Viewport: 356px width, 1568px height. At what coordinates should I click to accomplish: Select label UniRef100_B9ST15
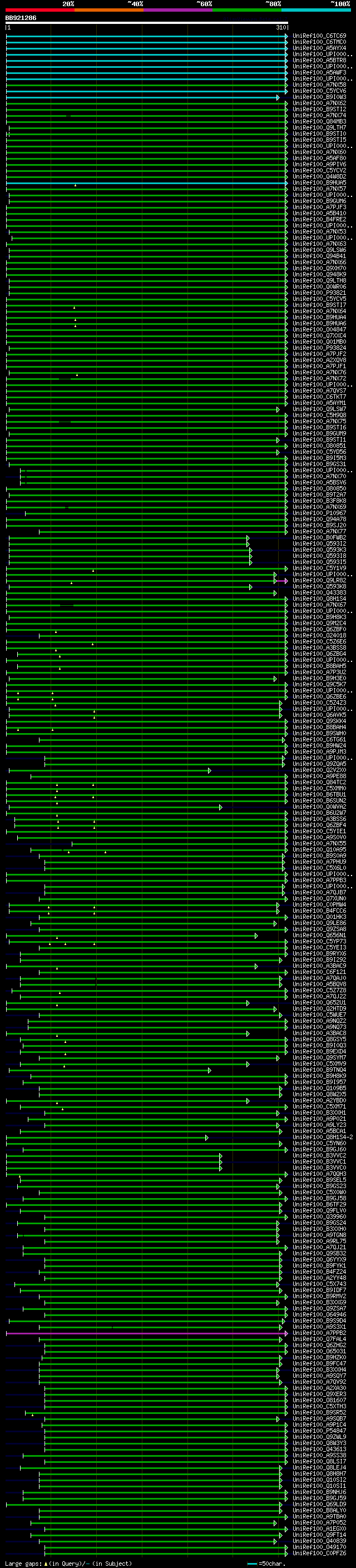(x=319, y=140)
